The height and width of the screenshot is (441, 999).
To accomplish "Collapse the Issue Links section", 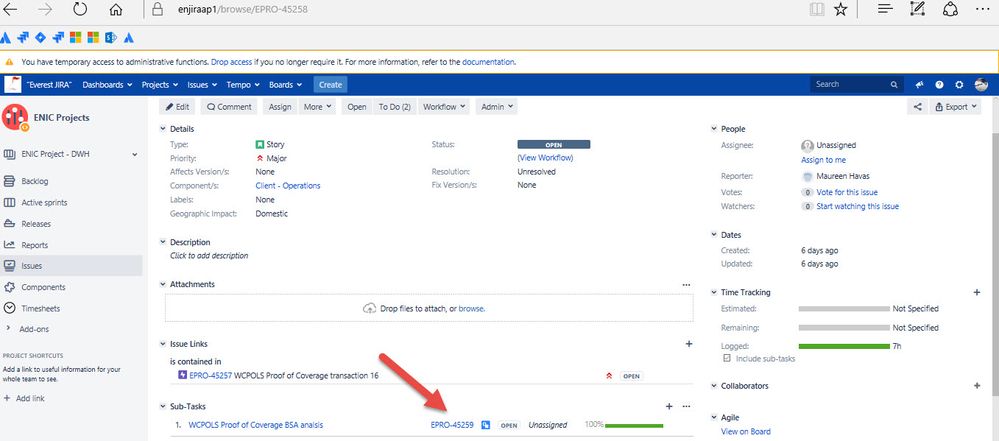I will point(162,344).
